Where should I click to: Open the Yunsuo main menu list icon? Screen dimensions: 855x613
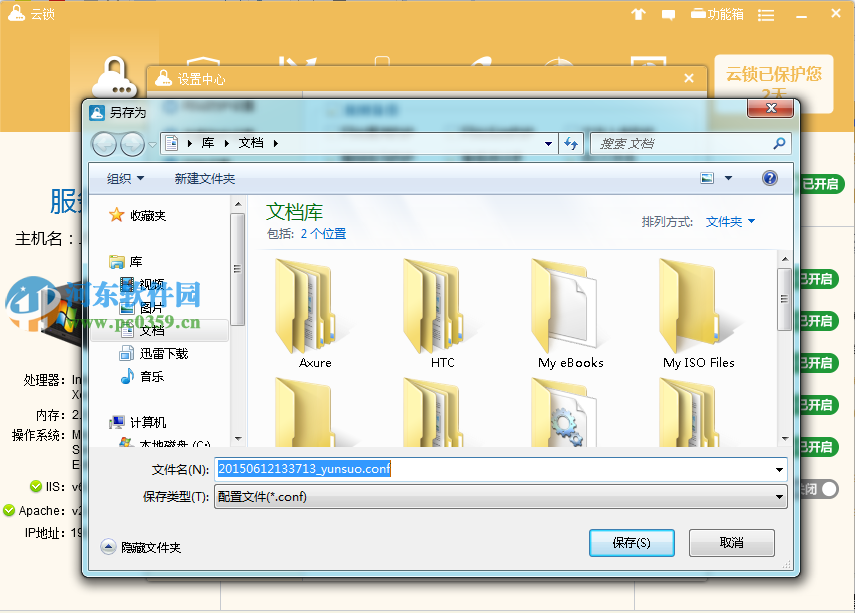tap(766, 15)
